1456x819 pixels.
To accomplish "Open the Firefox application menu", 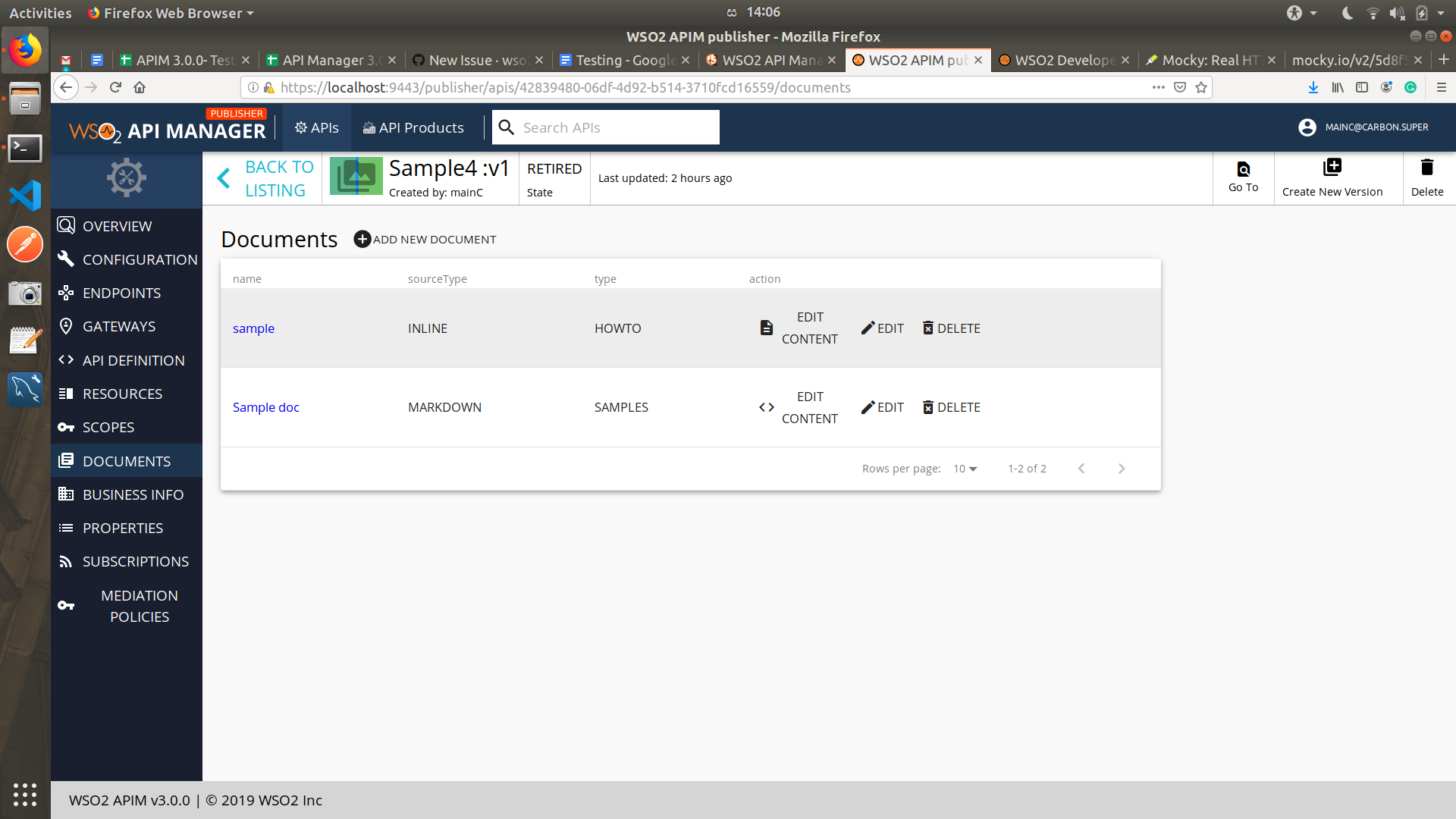I will coord(1442,87).
